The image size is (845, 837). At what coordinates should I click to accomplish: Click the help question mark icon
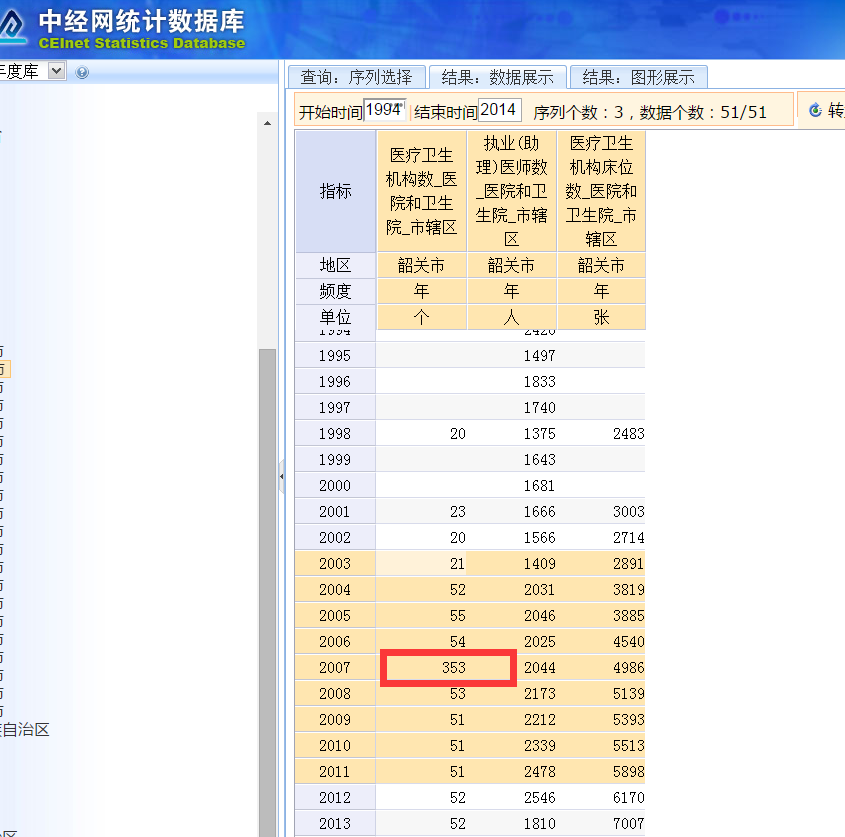click(82, 72)
